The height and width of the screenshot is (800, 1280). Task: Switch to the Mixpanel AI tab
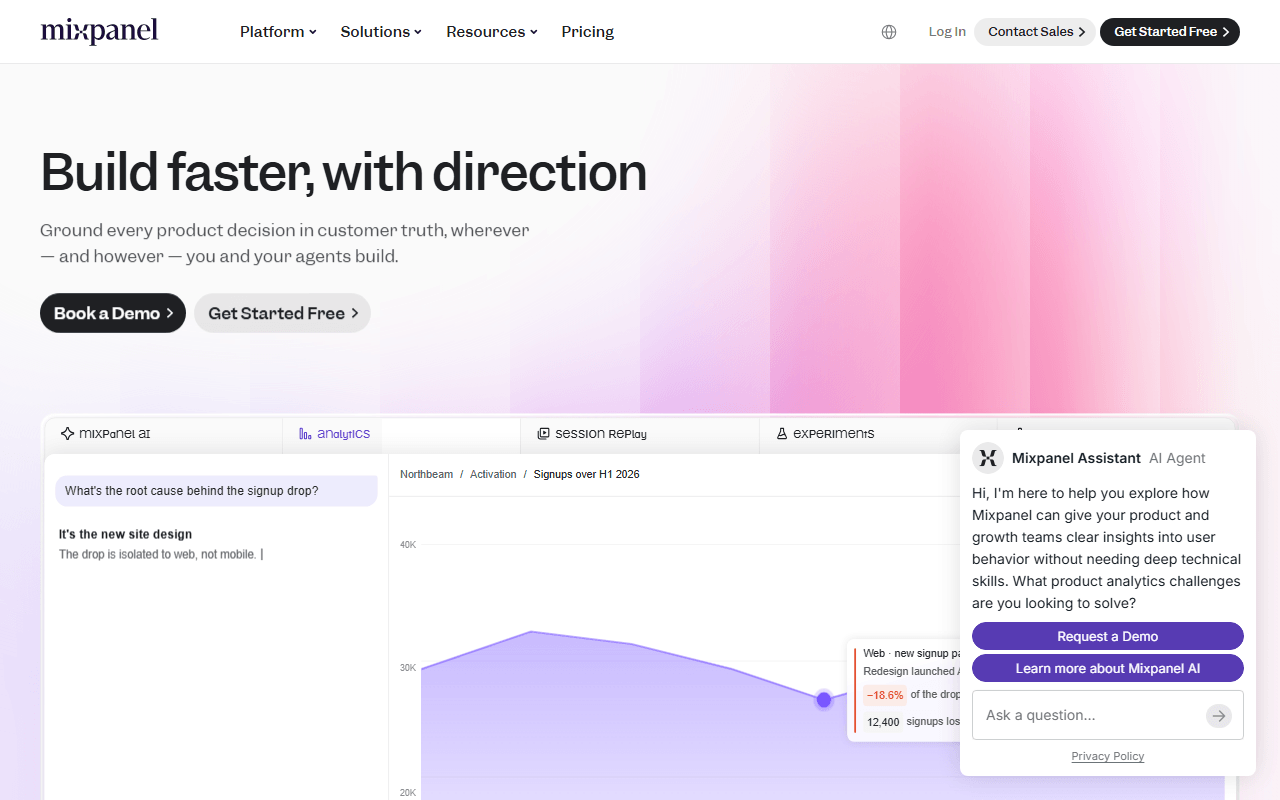click(164, 434)
